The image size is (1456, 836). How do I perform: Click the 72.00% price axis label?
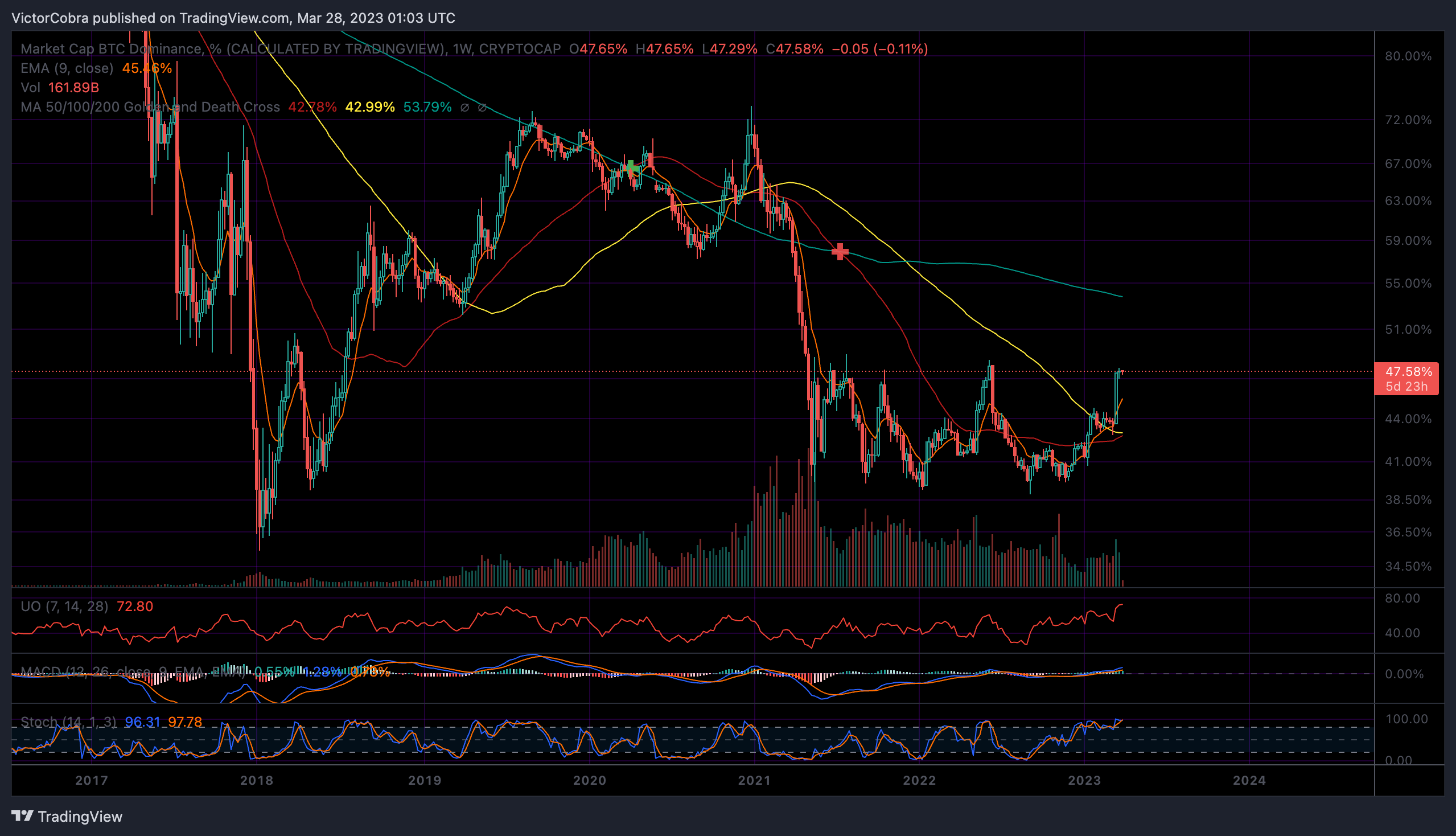click(x=1408, y=120)
